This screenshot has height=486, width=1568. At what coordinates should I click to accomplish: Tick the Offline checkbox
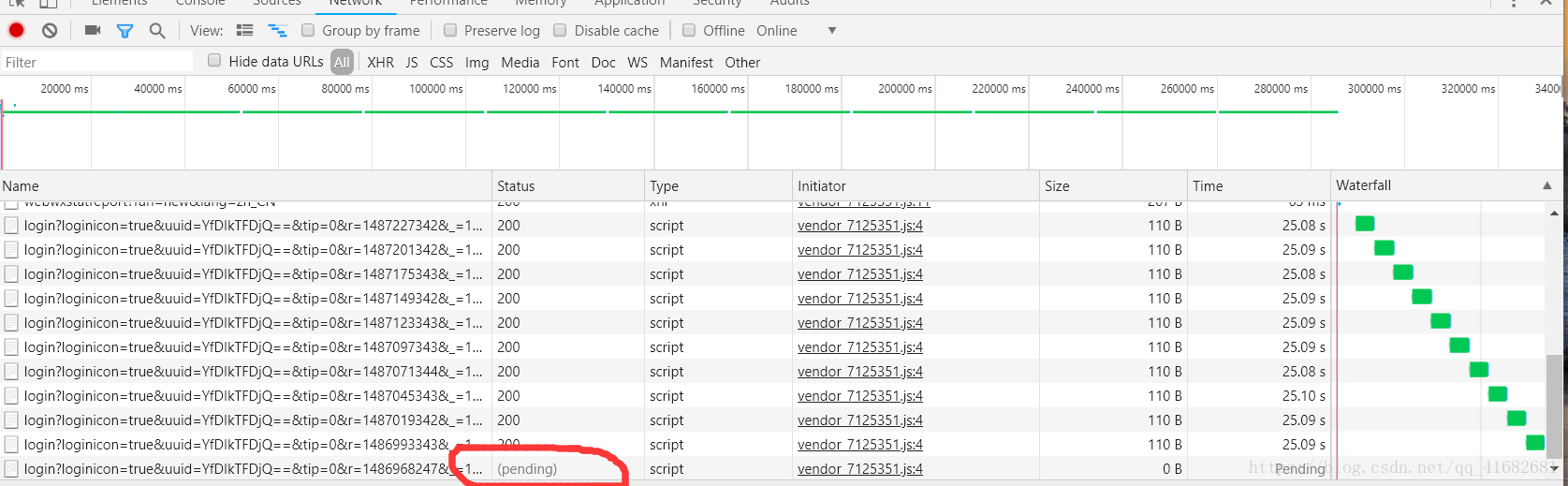pyautogui.click(x=689, y=30)
